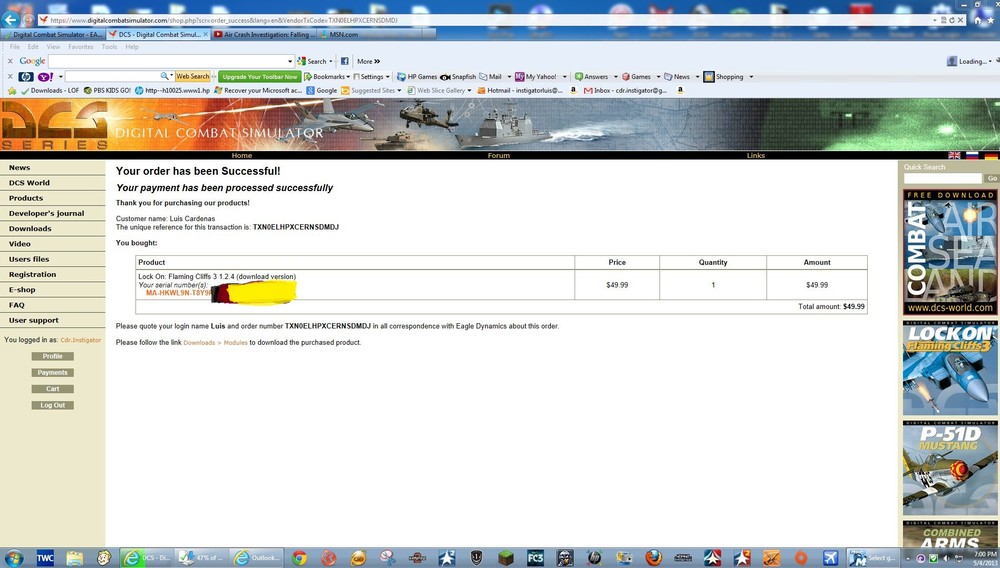Screen dimensions: 1000x568
Task: Click the Payments button
Action: [x=52, y=372]
